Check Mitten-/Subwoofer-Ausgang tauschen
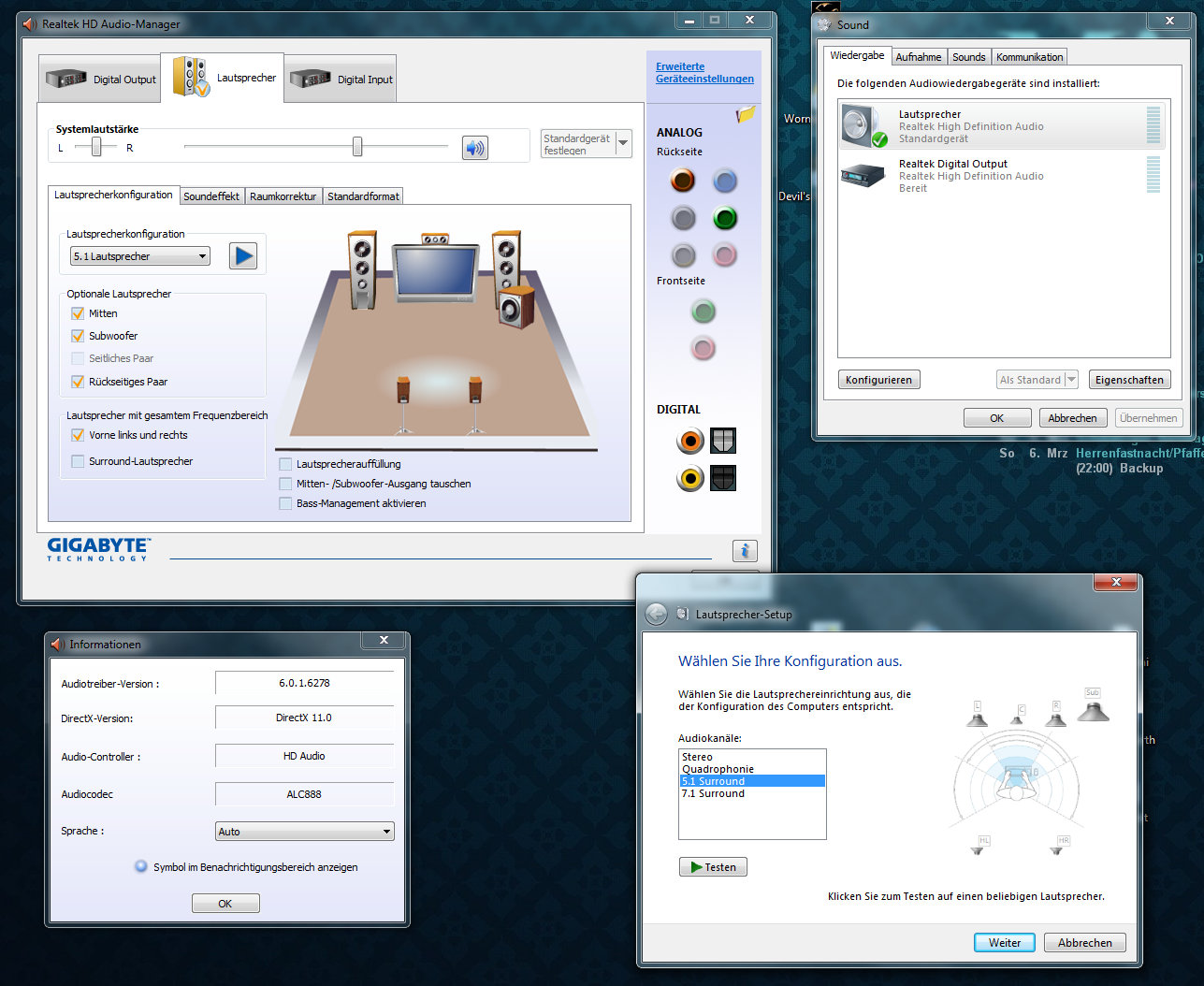The image size is (1204, 986). 285,484
